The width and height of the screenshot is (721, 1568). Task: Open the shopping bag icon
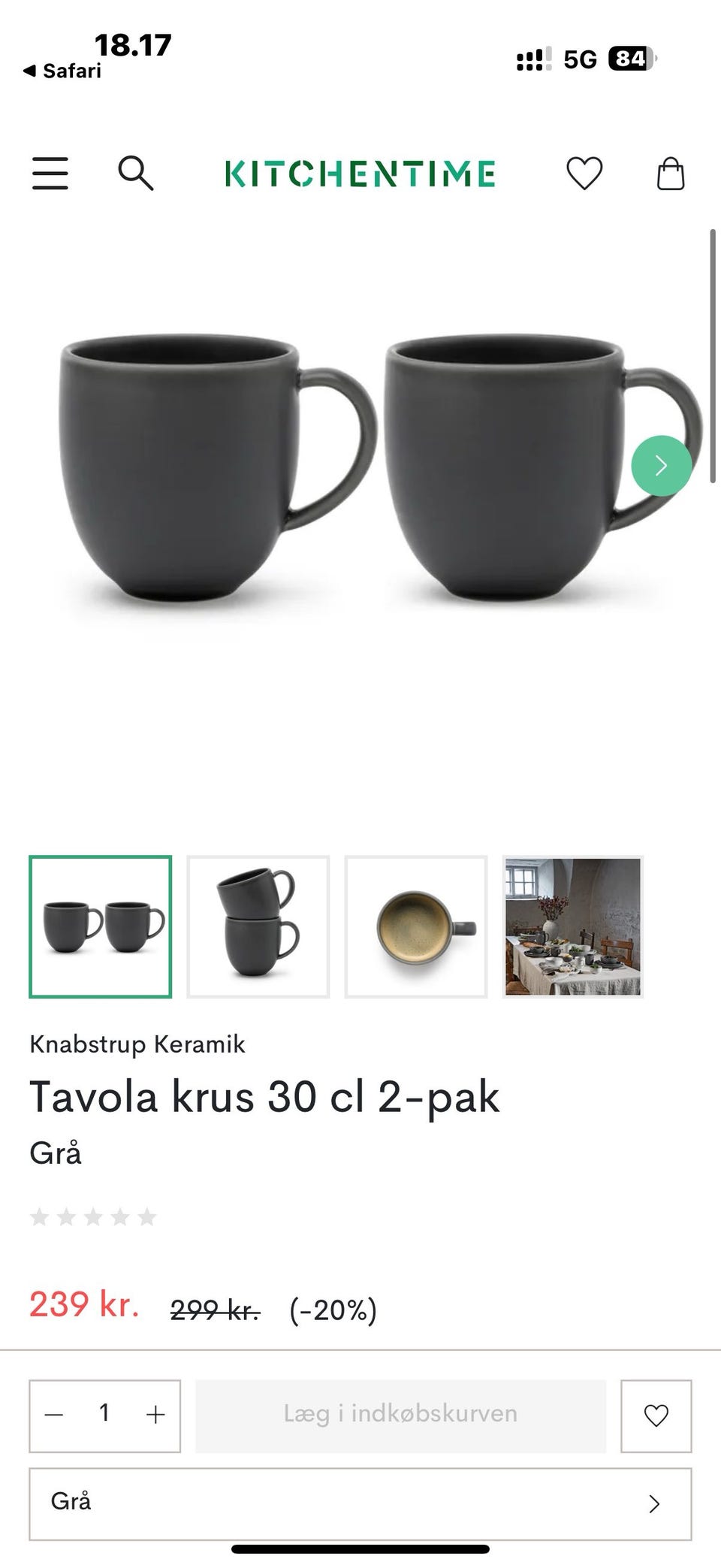tap(671, 174)
